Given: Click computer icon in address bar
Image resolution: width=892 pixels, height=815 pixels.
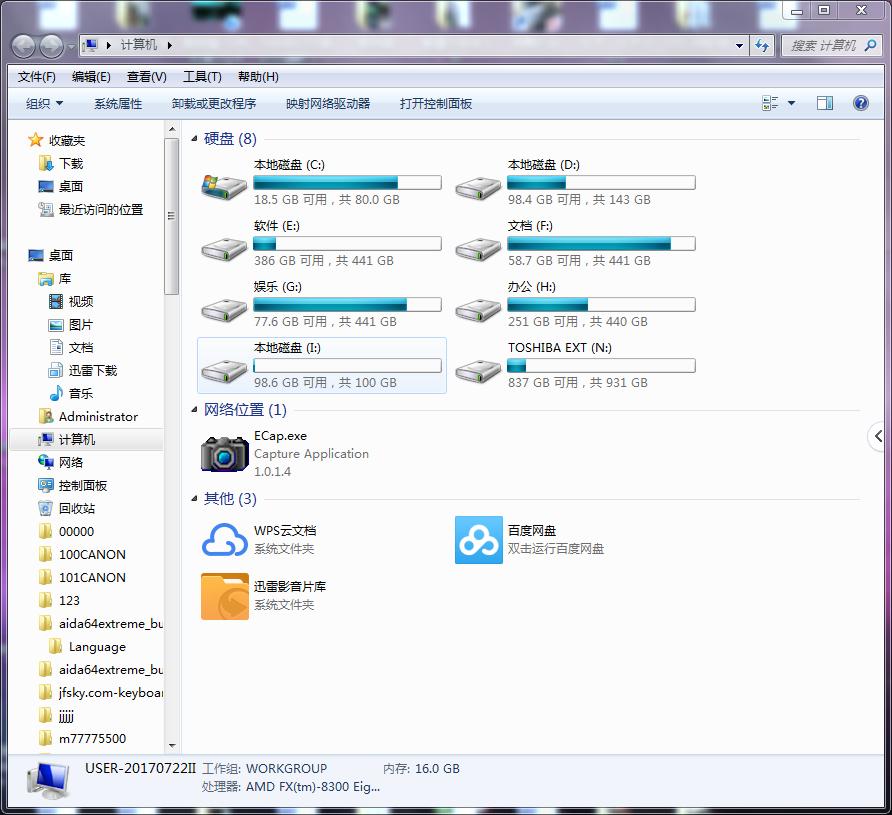Looking at the screenshot, I should [x=90, y=45].
